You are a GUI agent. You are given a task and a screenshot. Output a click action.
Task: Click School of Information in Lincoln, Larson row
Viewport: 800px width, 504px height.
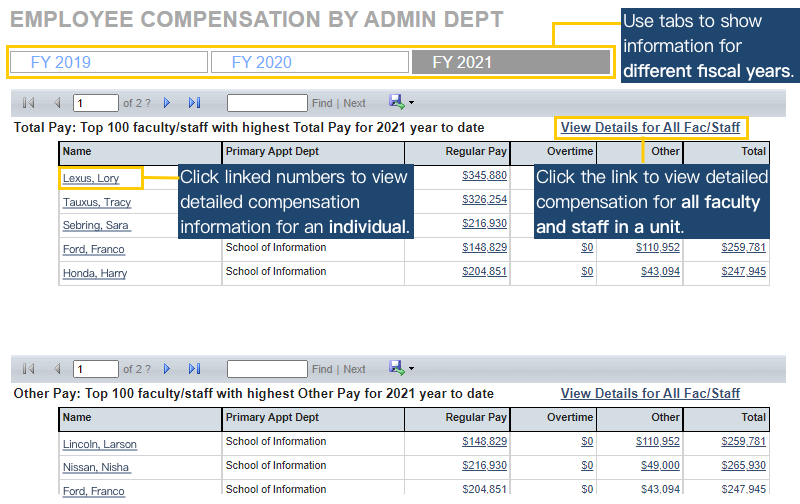click(276, 441)
